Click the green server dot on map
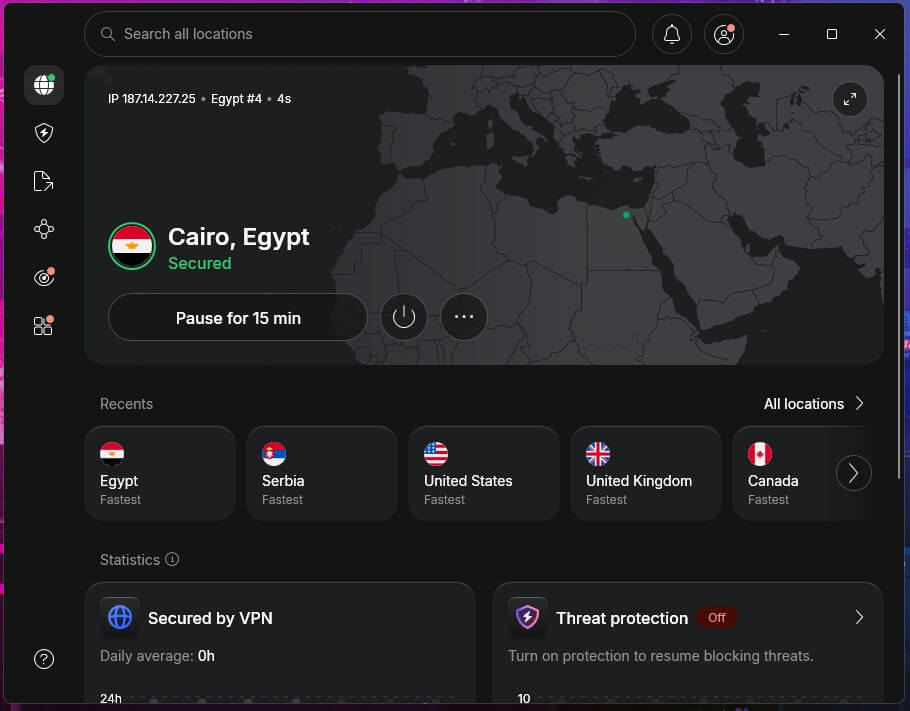910x711 pixels. pyautogui.click(x=626, y=215)
